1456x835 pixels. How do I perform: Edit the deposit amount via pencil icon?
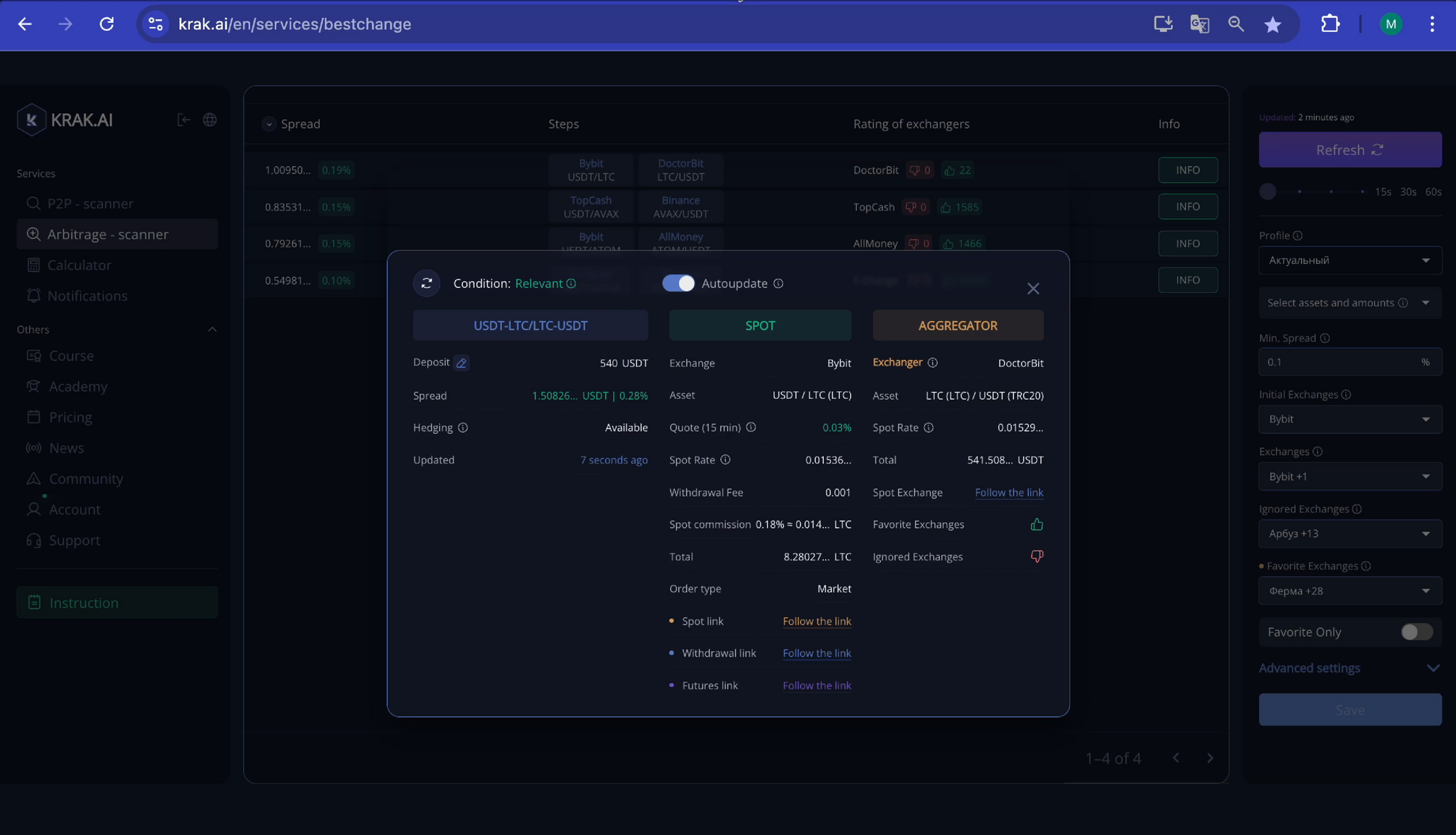(461, 363)
